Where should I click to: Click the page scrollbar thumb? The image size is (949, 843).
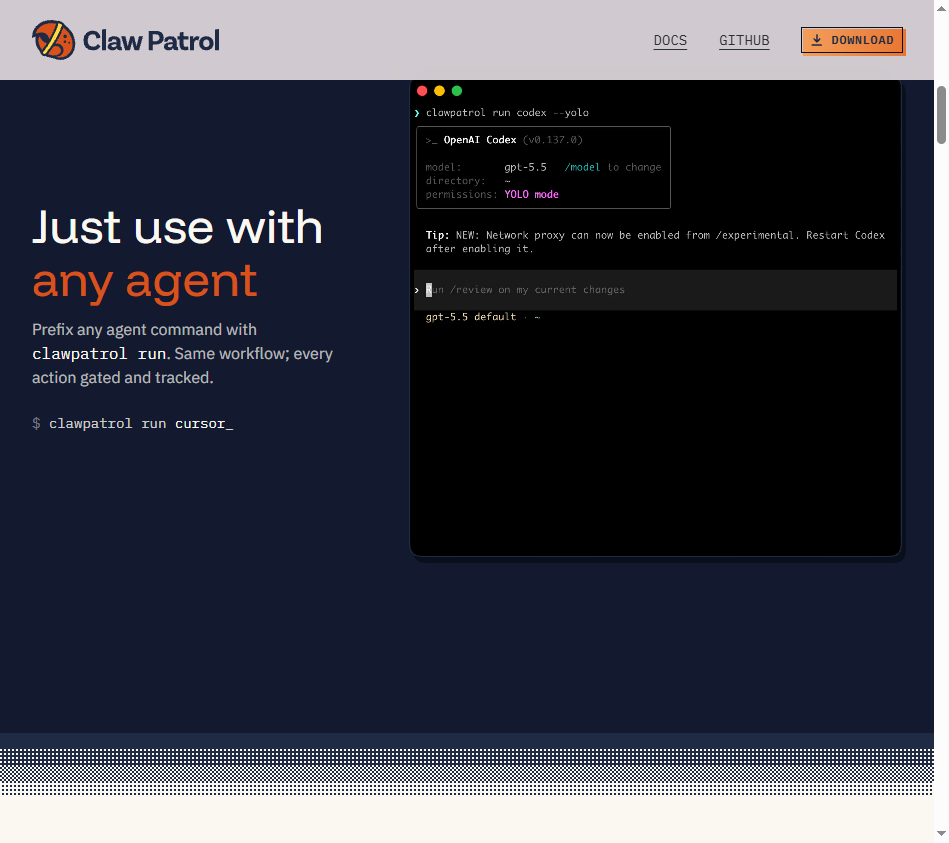(x=941, y=115)
